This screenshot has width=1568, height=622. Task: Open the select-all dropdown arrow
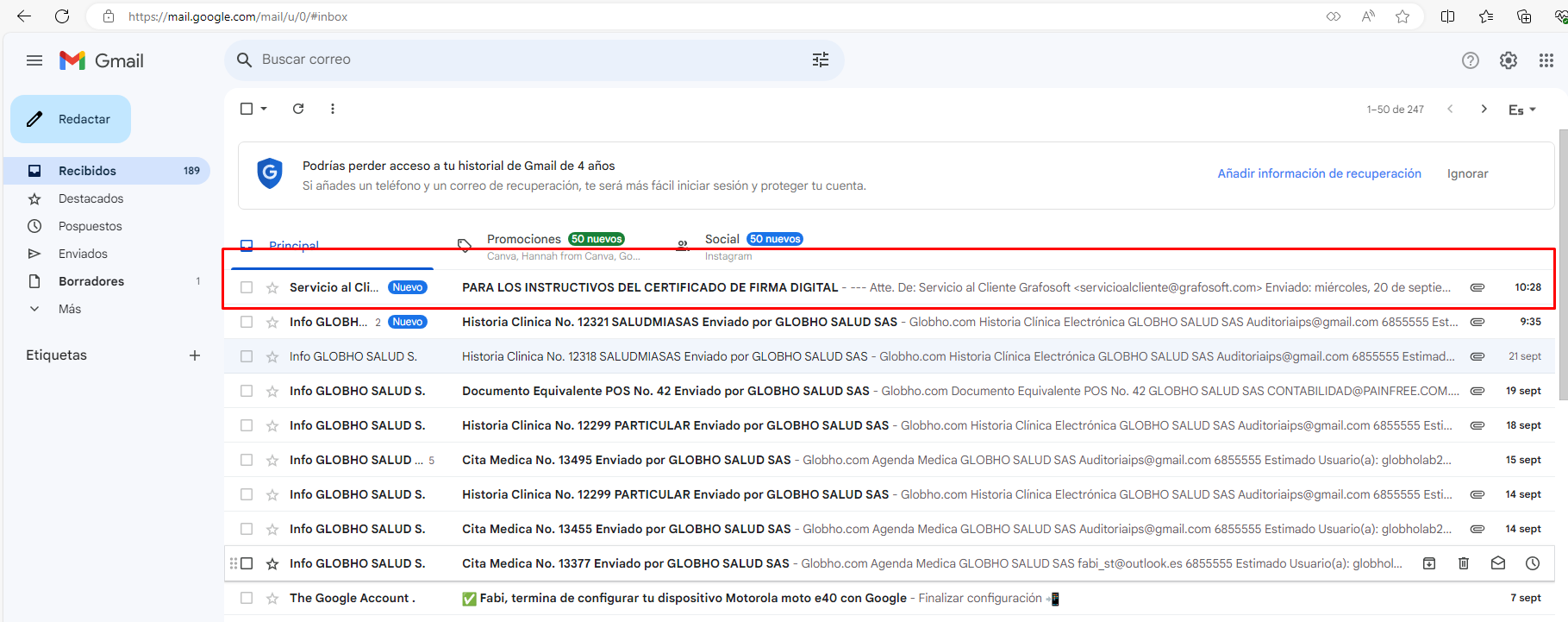tap(264, 109)
